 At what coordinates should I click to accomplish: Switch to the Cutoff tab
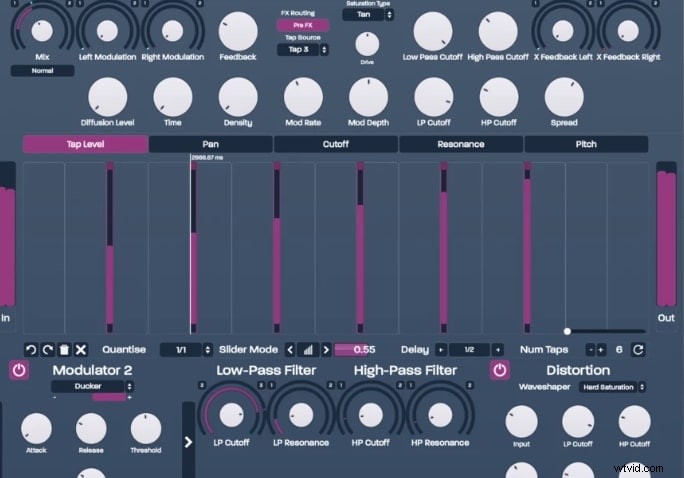point(336,144)
